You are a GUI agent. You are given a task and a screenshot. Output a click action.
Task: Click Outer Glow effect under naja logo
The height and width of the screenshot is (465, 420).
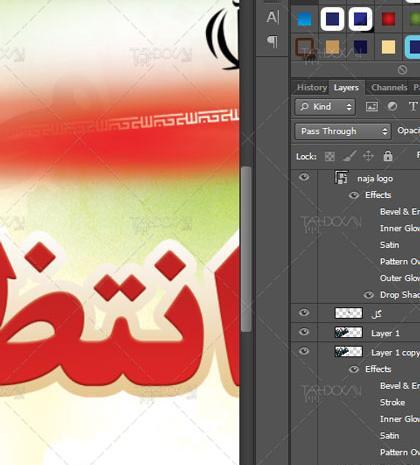(x=400, y=278)
